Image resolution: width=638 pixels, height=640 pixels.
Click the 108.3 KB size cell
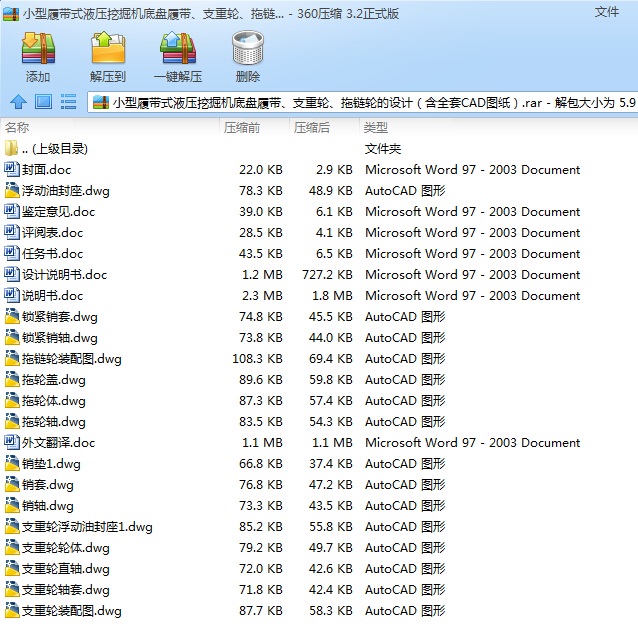(x=258, y=358)
